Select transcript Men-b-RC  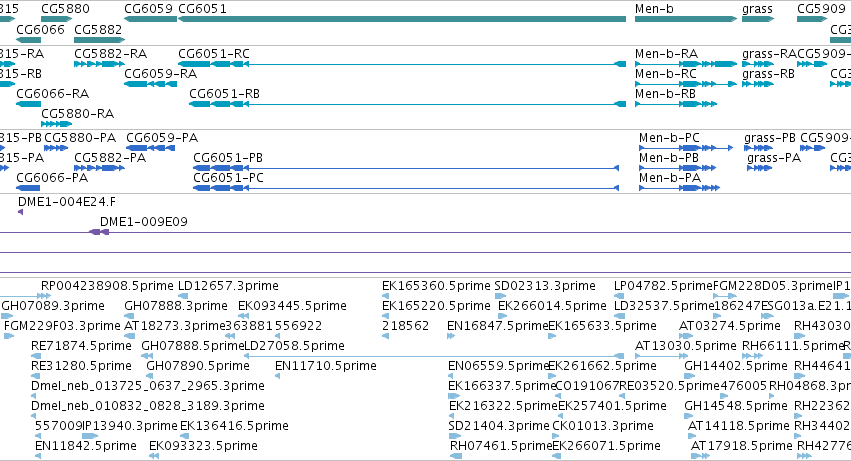pos(666,74)
